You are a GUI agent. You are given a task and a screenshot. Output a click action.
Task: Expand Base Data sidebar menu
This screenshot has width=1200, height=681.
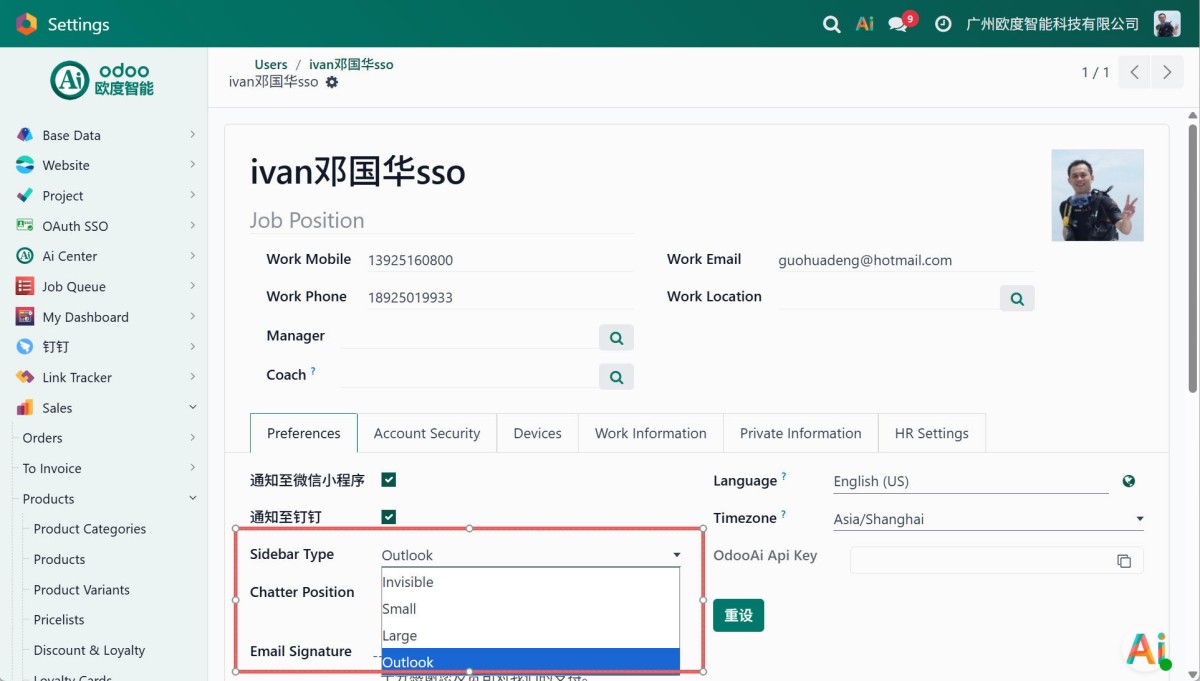coord(192,135)
